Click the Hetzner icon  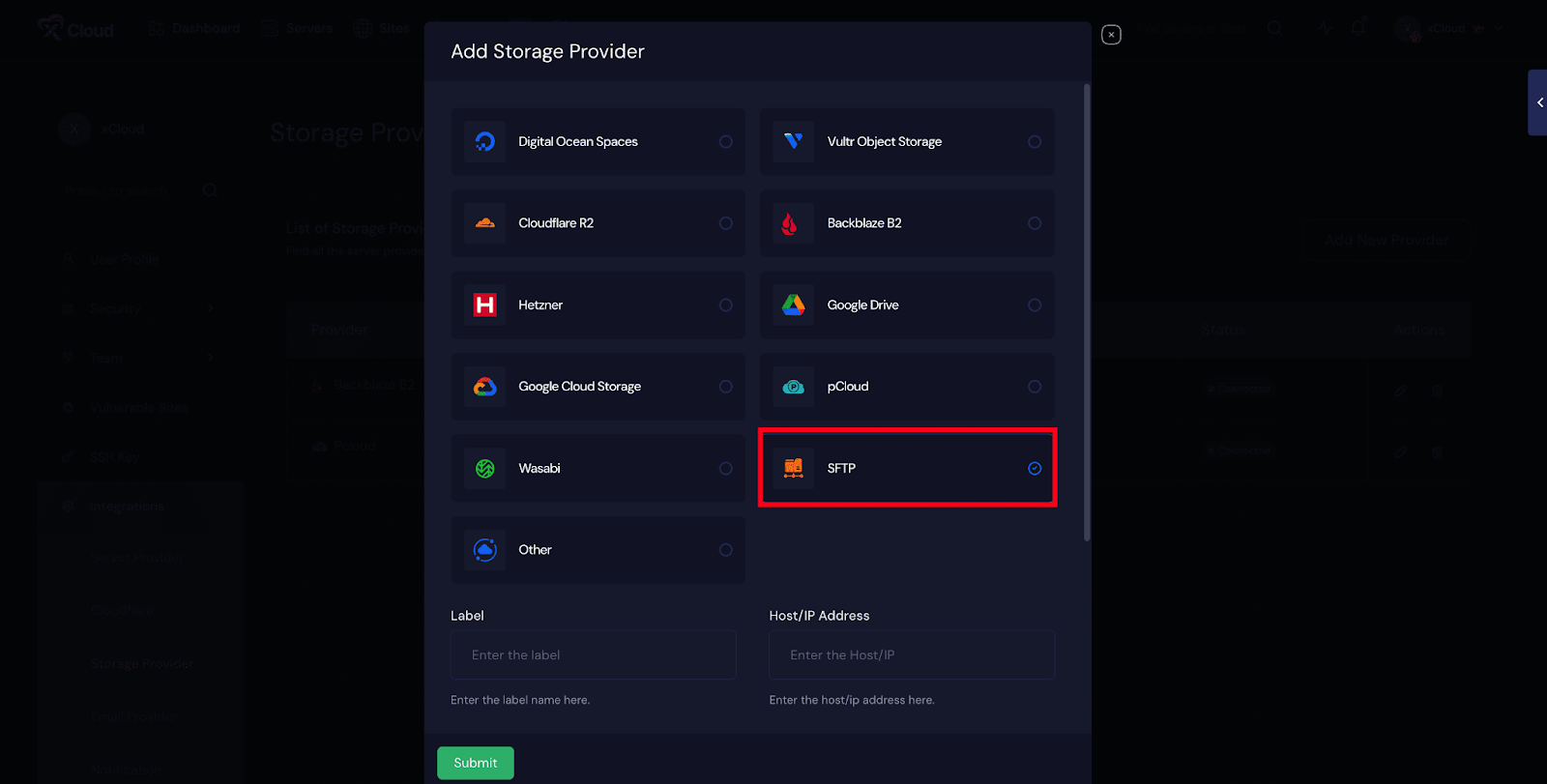pos(484,305)
